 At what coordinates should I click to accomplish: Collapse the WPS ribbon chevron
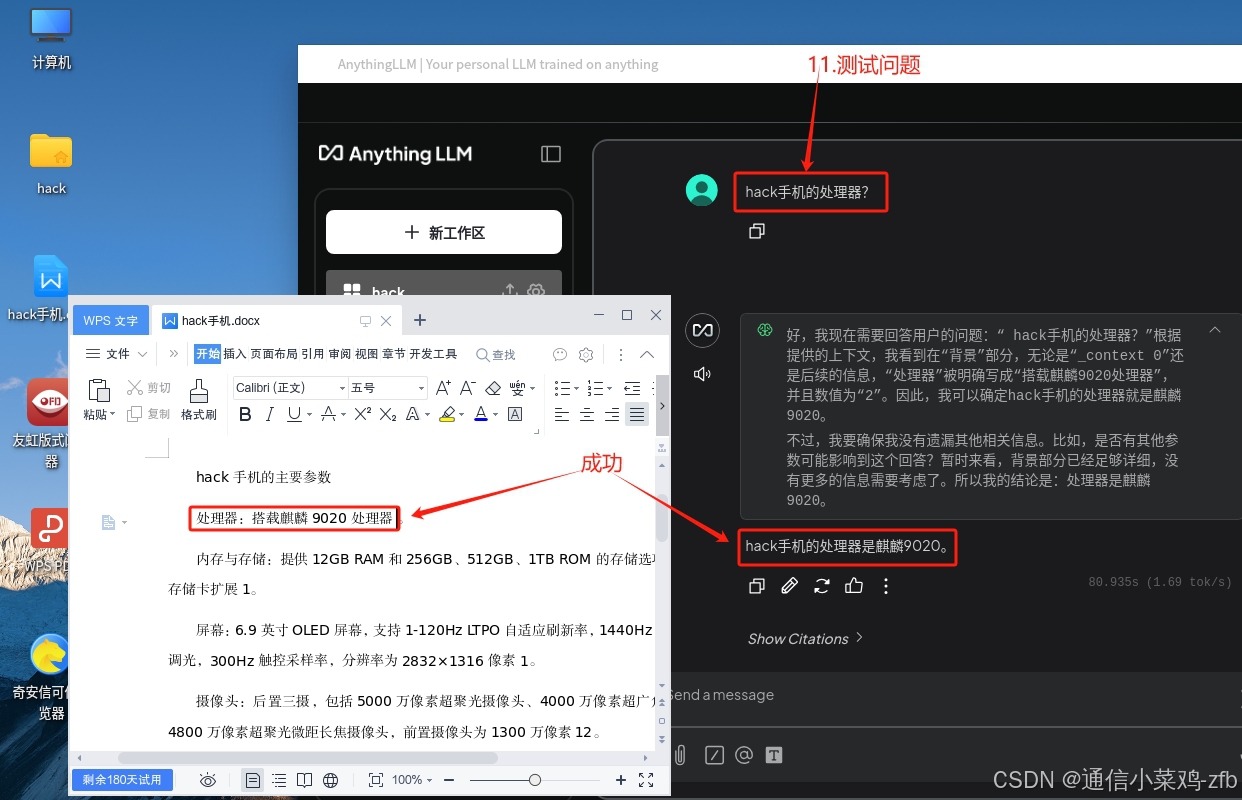tap(647, 354)
